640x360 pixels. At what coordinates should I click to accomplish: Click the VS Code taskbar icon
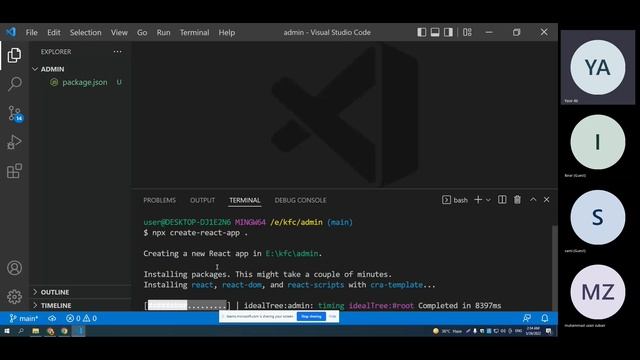(79, 331)
